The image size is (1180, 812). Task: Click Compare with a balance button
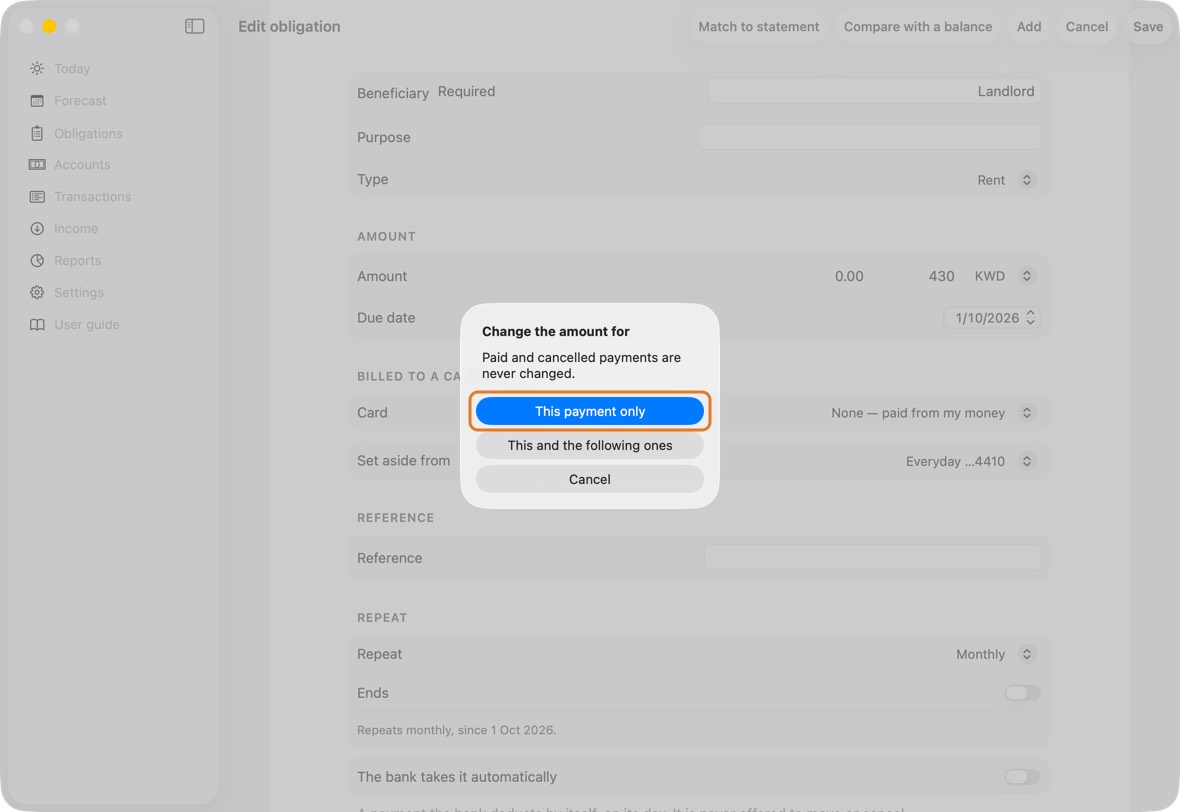tap(917, 26)
